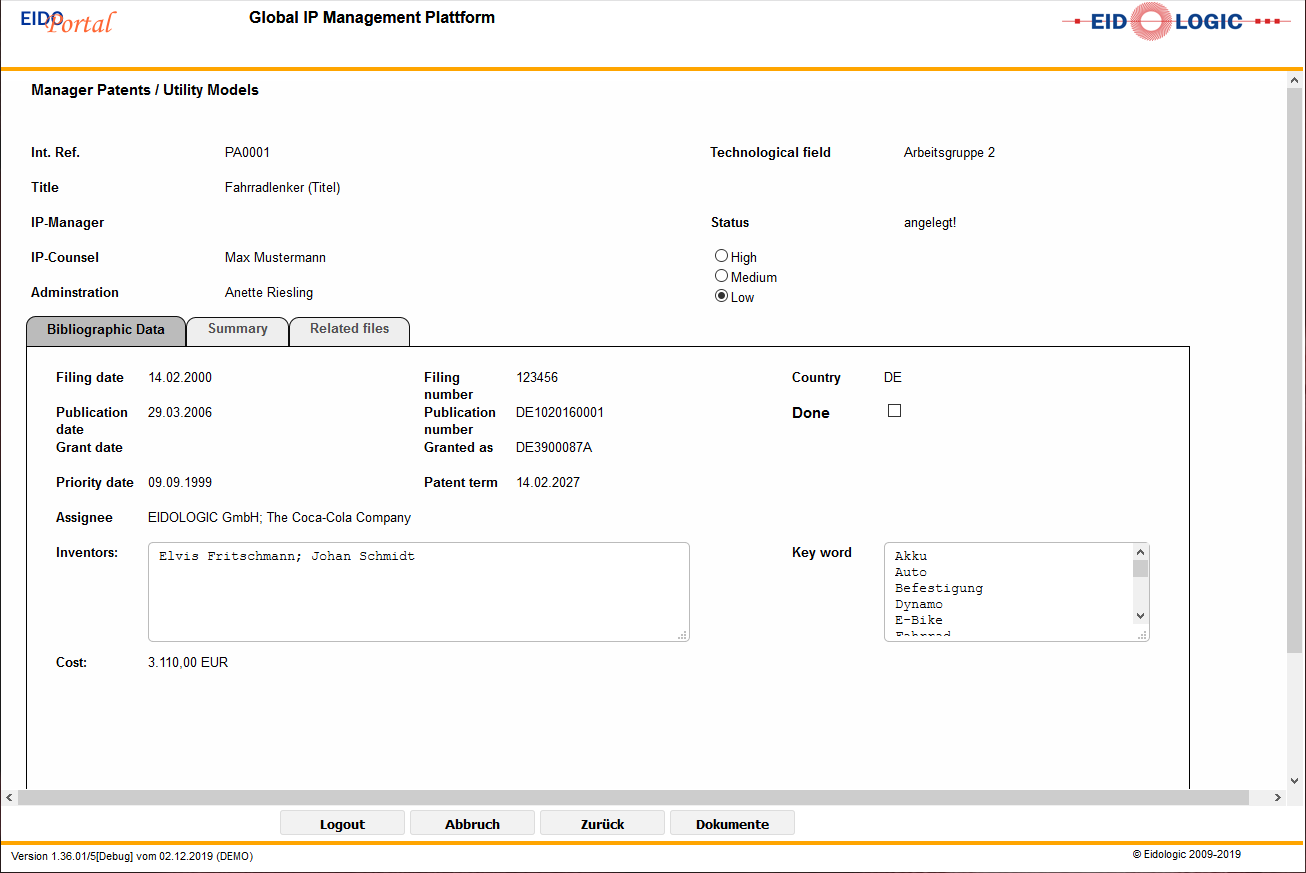Viewport: 1306px width, 873px height.
Task: Click version info text in footer
Action: (x=132, y=856)
